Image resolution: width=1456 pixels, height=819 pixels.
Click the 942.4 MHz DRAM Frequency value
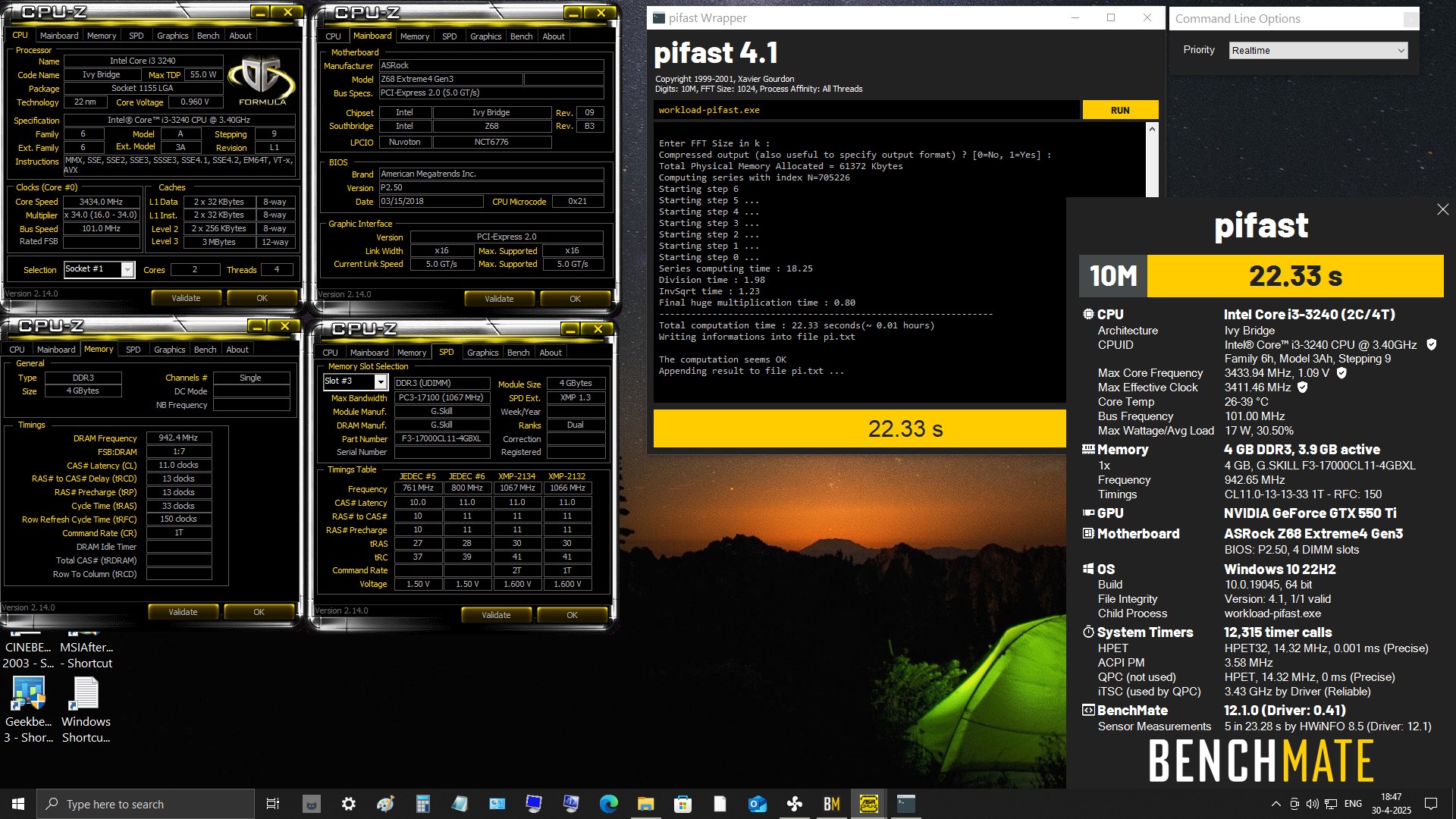(178, 438)
